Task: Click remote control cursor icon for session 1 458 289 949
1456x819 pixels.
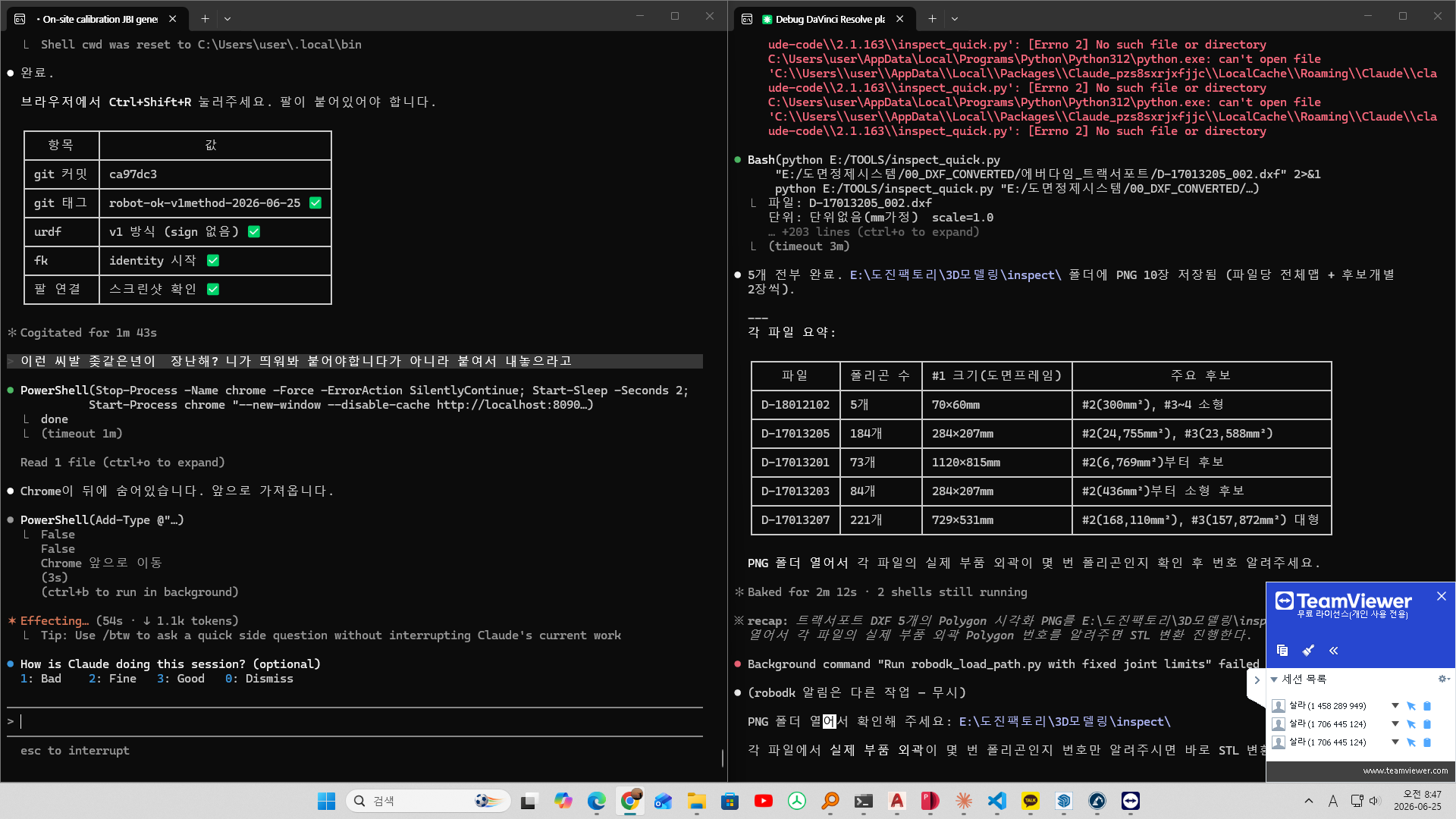Action: 1411,706
